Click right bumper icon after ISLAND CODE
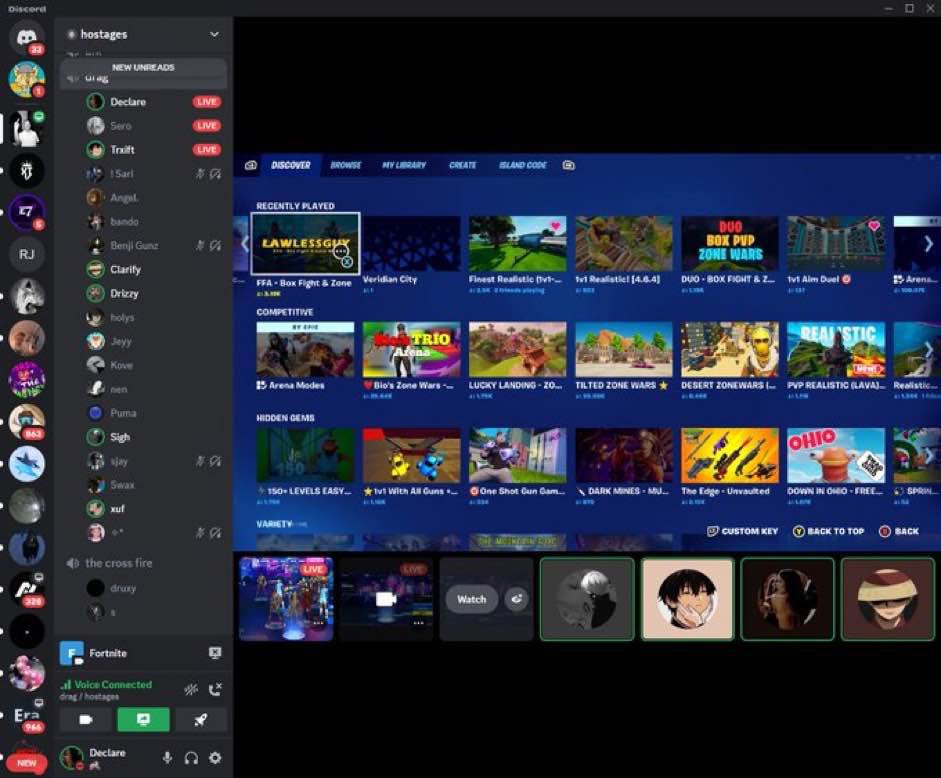Screen dimensions: 941x778 (x=568, y=165)
